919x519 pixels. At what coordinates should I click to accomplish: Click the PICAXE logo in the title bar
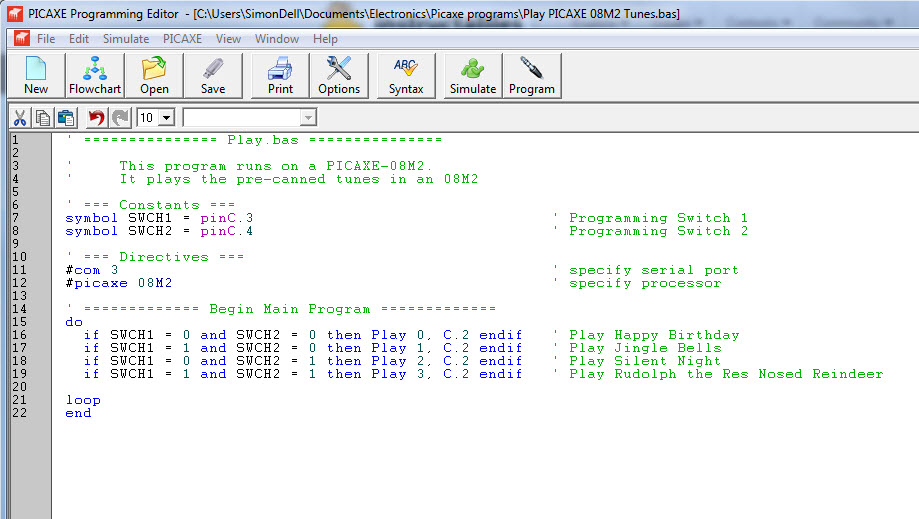point(15,13)
